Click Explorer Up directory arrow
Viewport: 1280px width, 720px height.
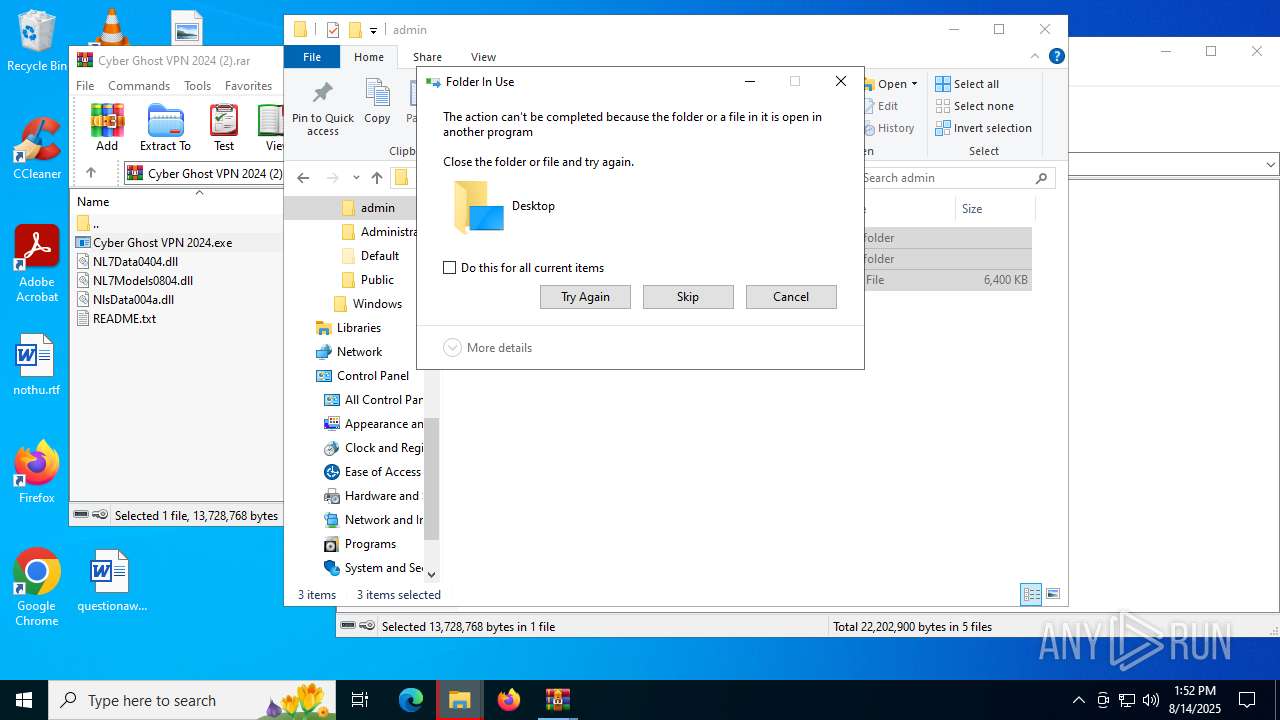click(377, 178)
